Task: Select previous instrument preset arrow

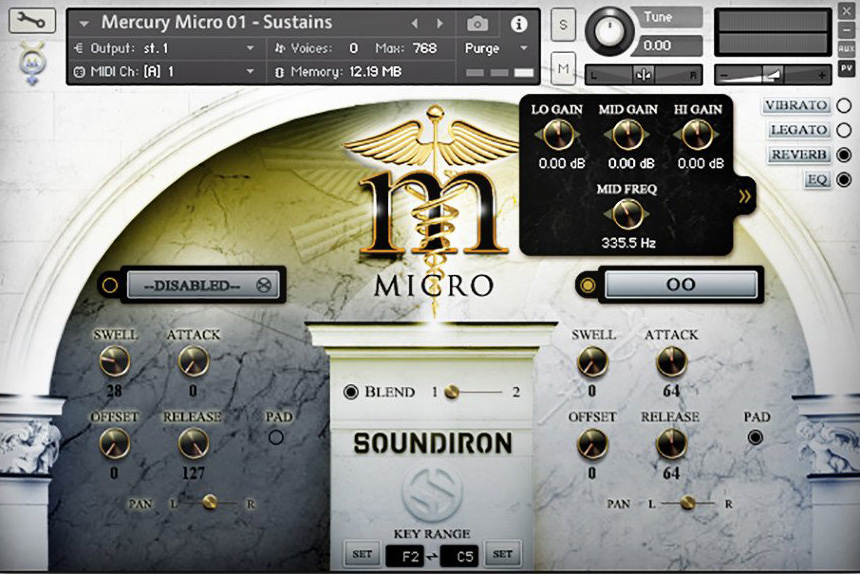Action: click(x=415, y=23)
